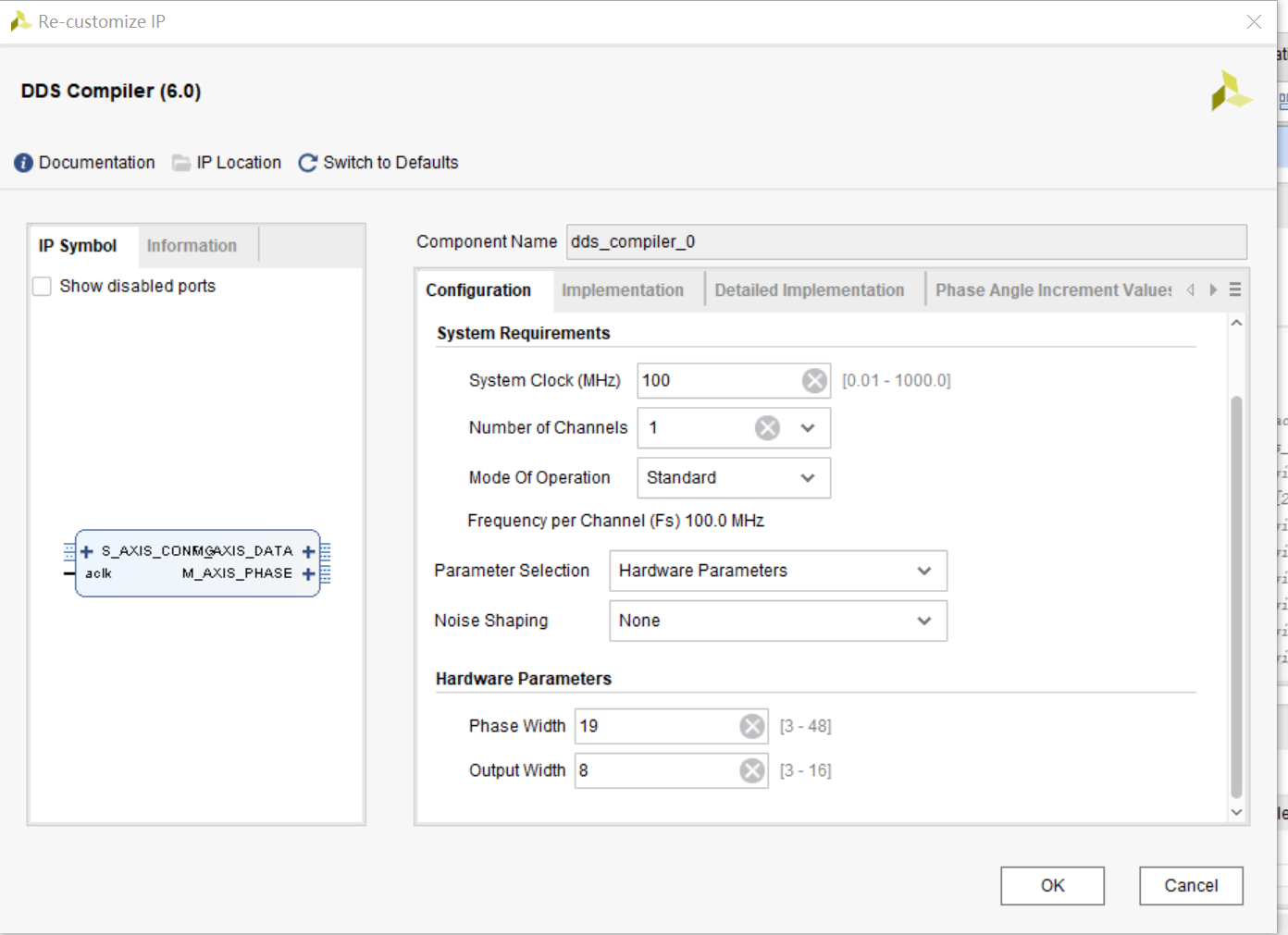Switch to the Configuration tab

point(478,290)
